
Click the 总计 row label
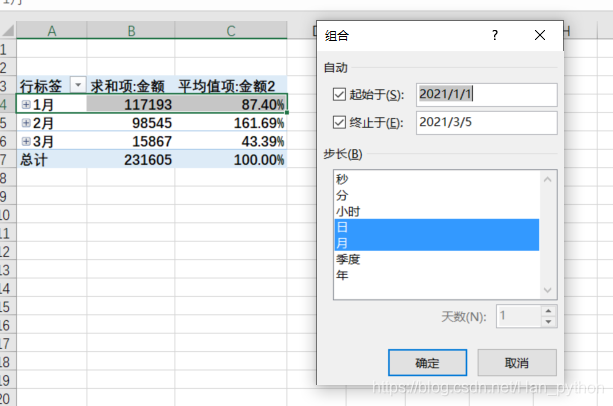coord(34,160)
